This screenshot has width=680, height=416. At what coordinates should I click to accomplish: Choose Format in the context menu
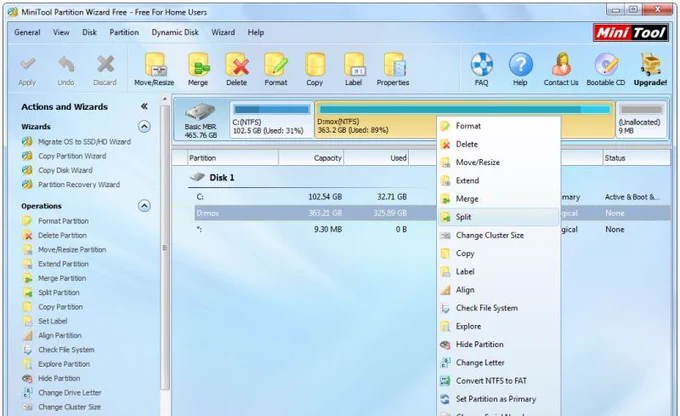pyautogui.click(x=498, y=126)
